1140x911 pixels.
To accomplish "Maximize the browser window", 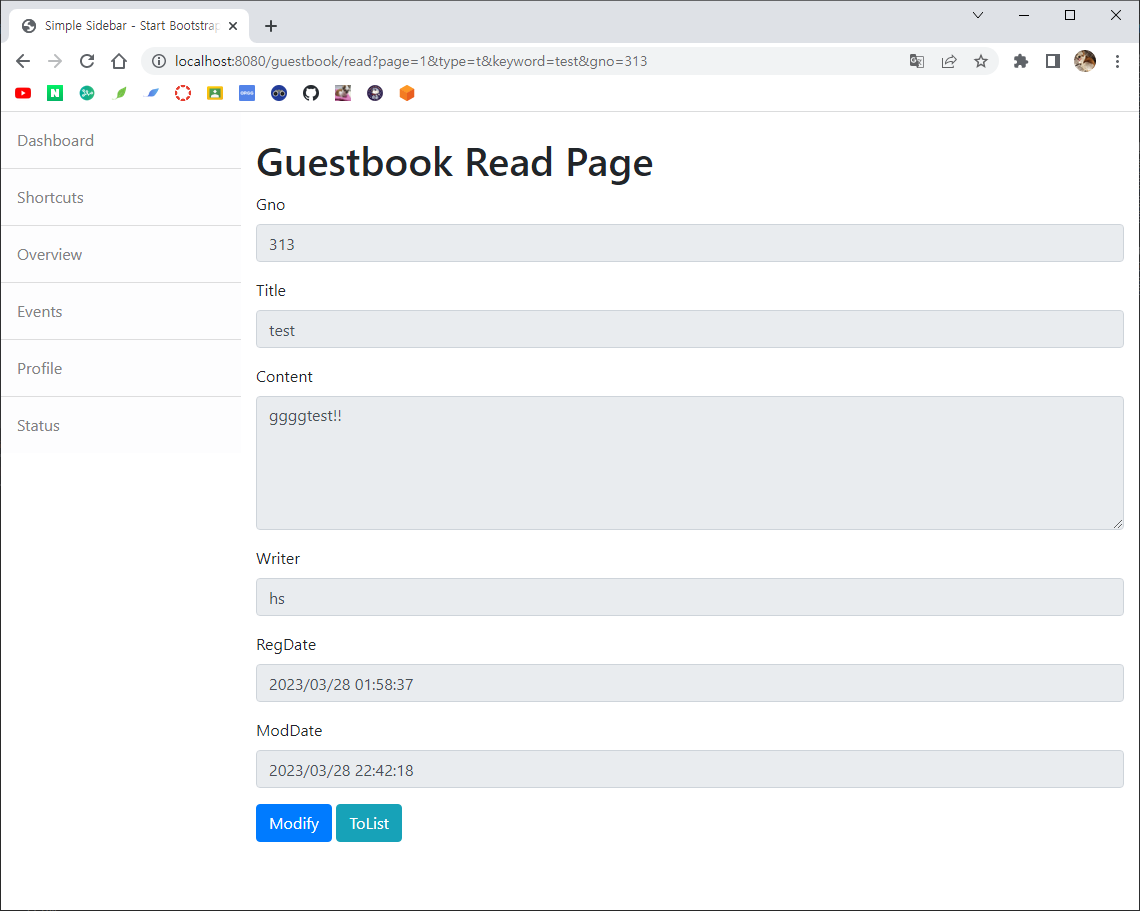I will (x=1069, y=15).
